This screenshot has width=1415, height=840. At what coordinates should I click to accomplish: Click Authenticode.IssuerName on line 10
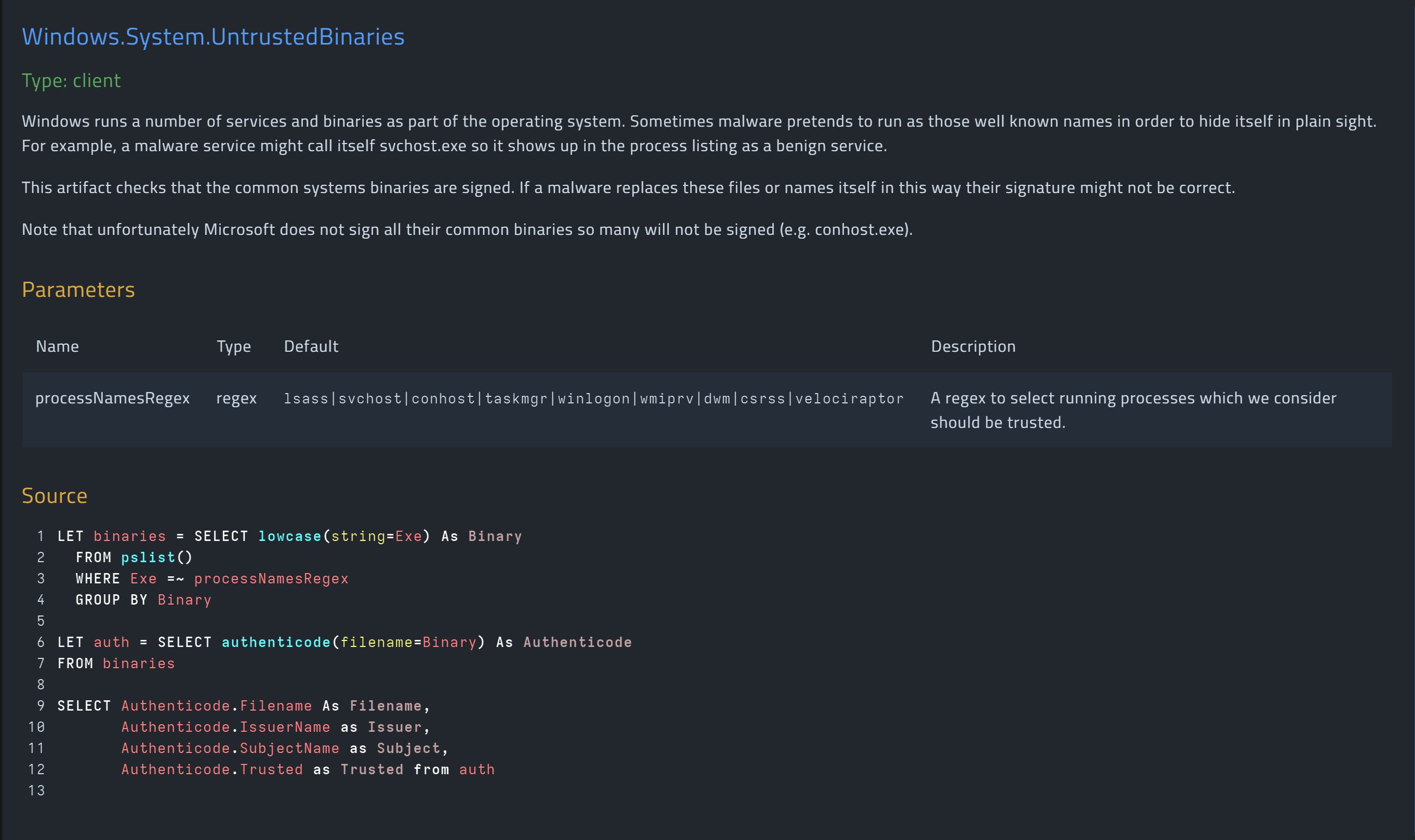click(225, 727)
